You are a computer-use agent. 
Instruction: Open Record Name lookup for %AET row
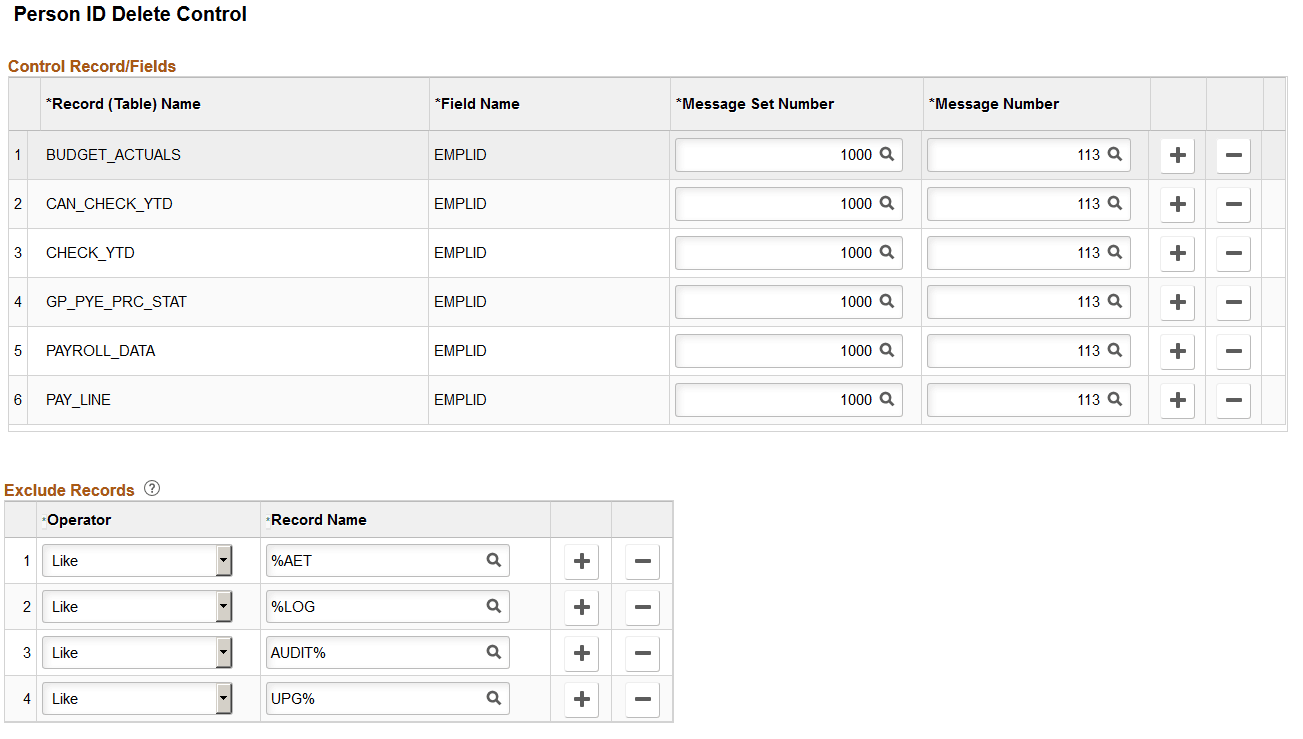[x=494, y=560]
